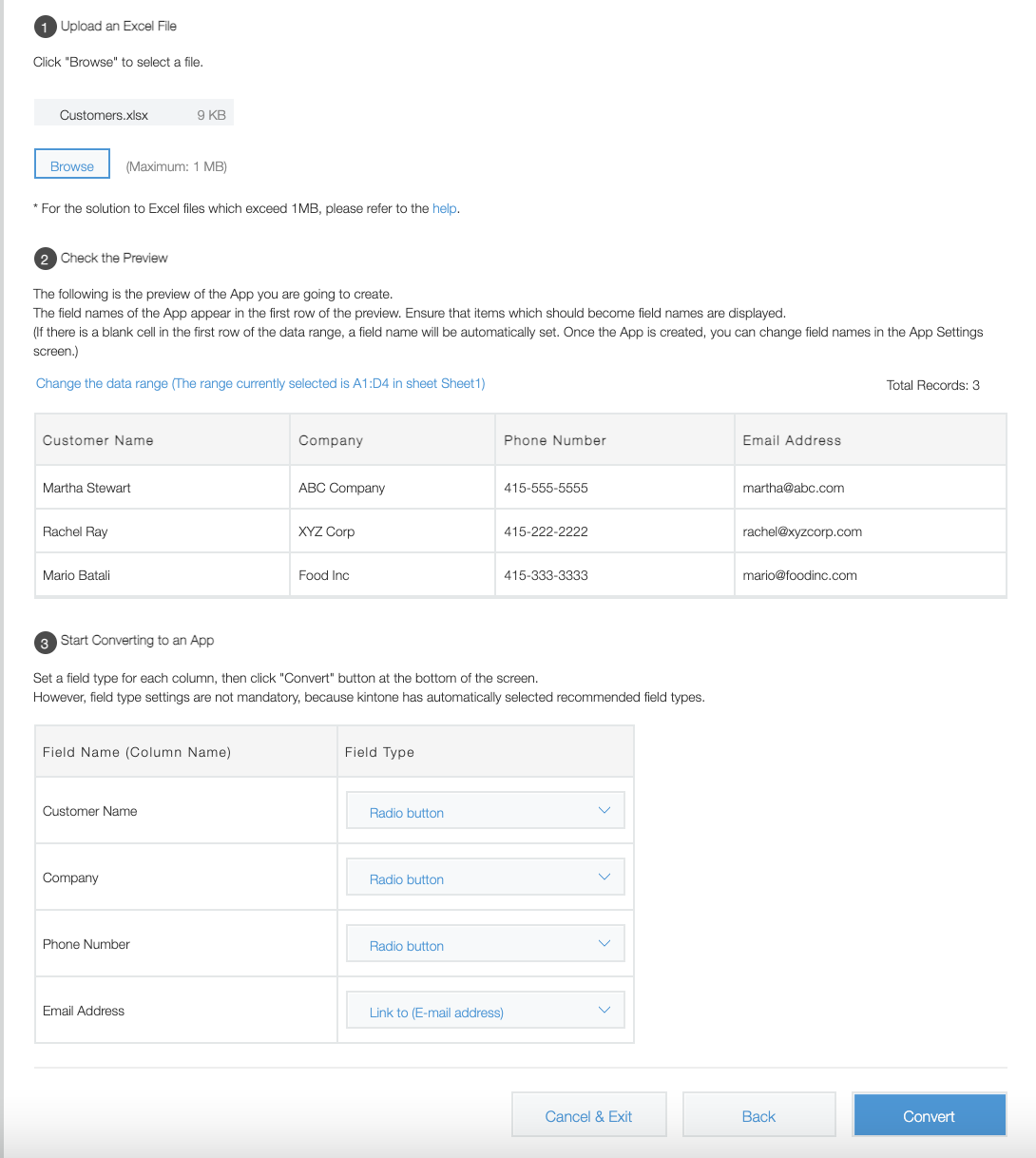Viewport: 1036px width, 1158px height.
Task: Open Email Address field type dropdown
Action: (485, 1011)
